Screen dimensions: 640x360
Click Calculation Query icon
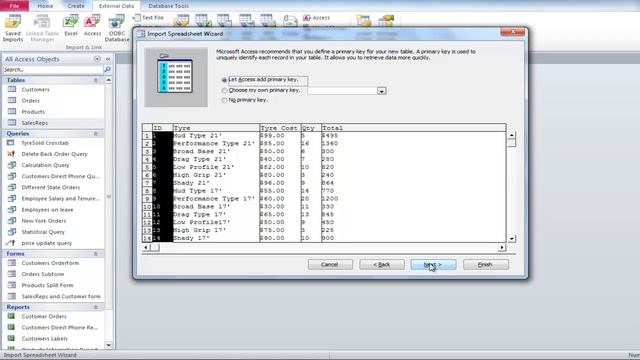(x=12, y=165)
